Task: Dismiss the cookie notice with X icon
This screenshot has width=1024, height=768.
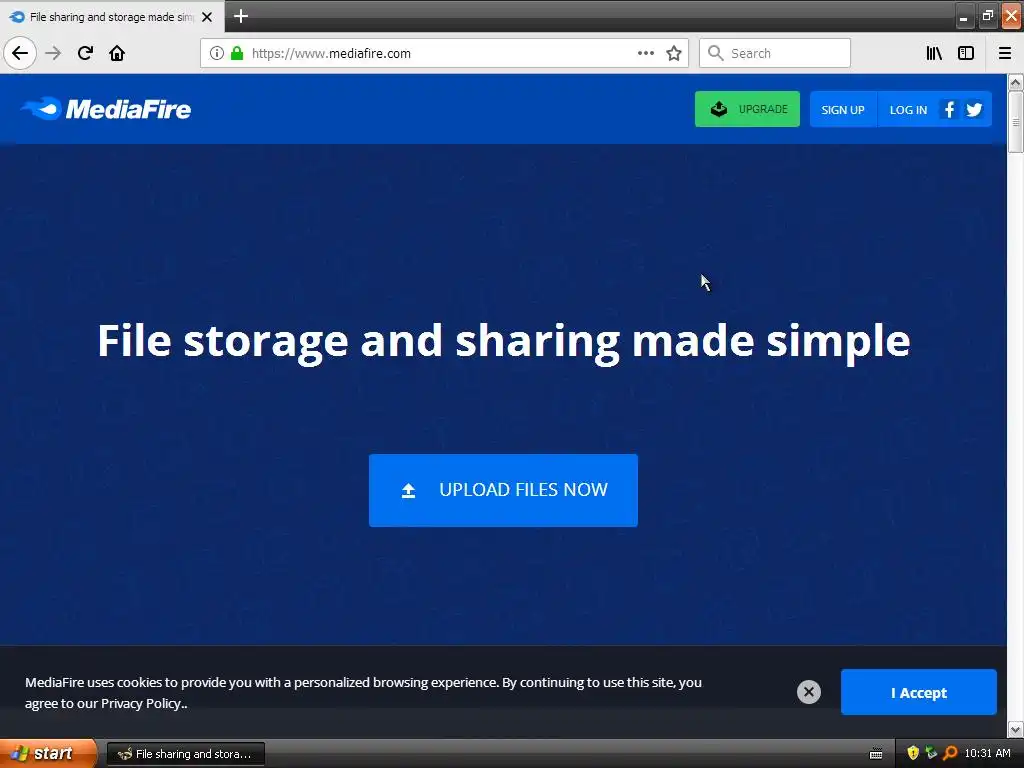Action: pos(808,692)
